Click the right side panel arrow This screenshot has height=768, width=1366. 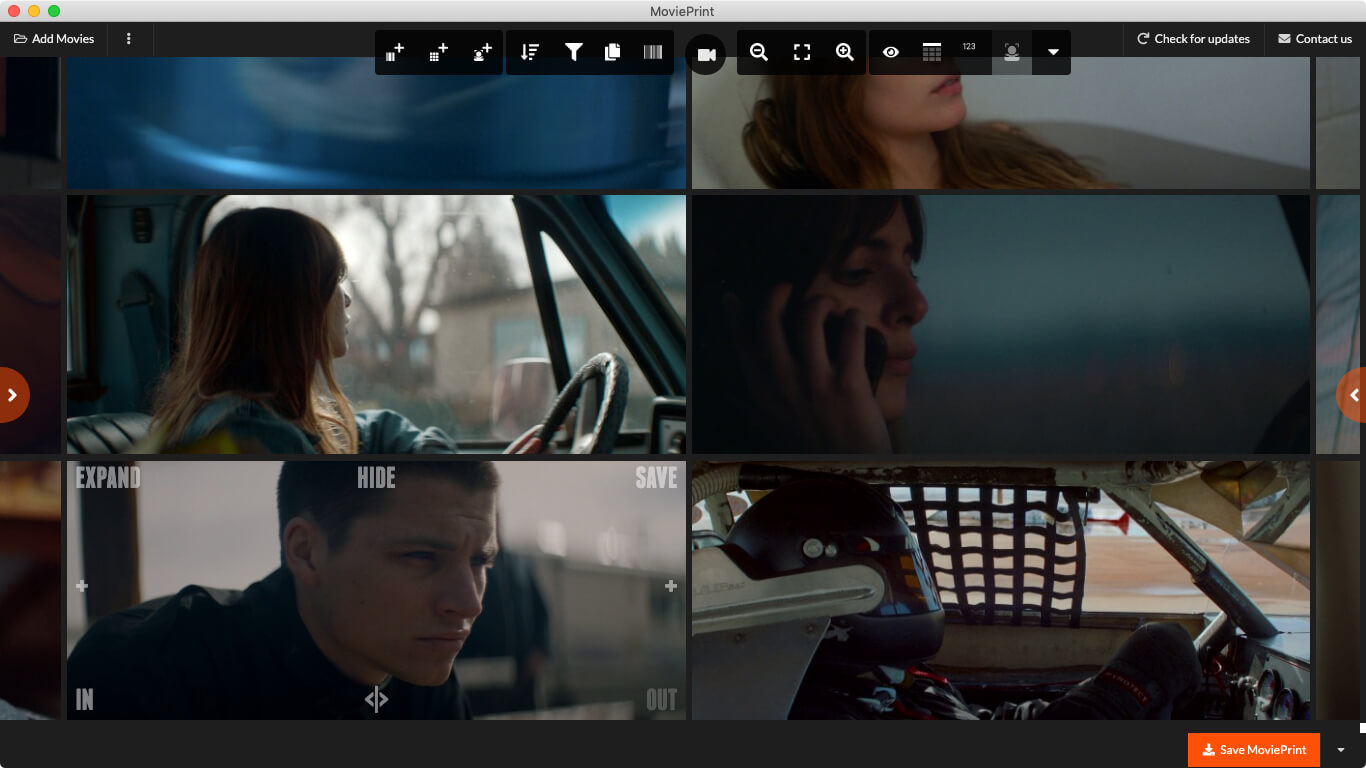(1353, 395)
